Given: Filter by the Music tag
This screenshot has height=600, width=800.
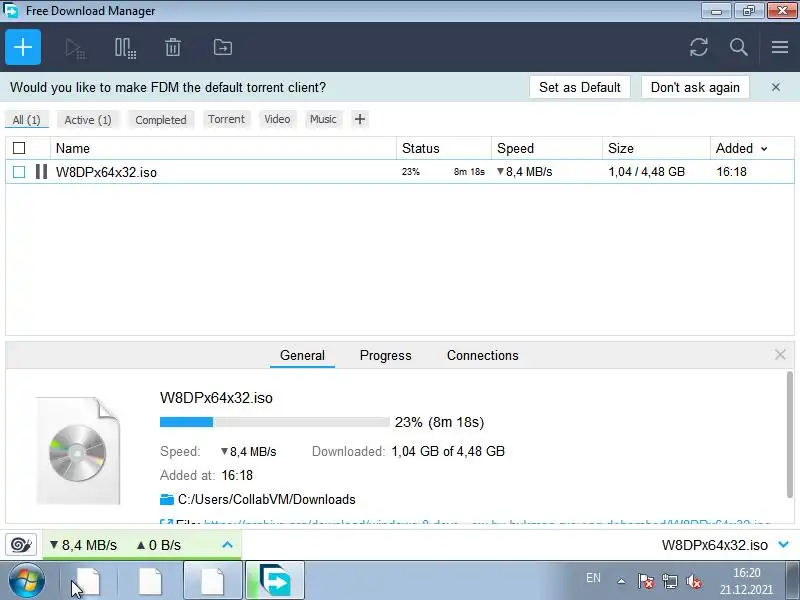Looking at the screenshot, I should 323,119.
